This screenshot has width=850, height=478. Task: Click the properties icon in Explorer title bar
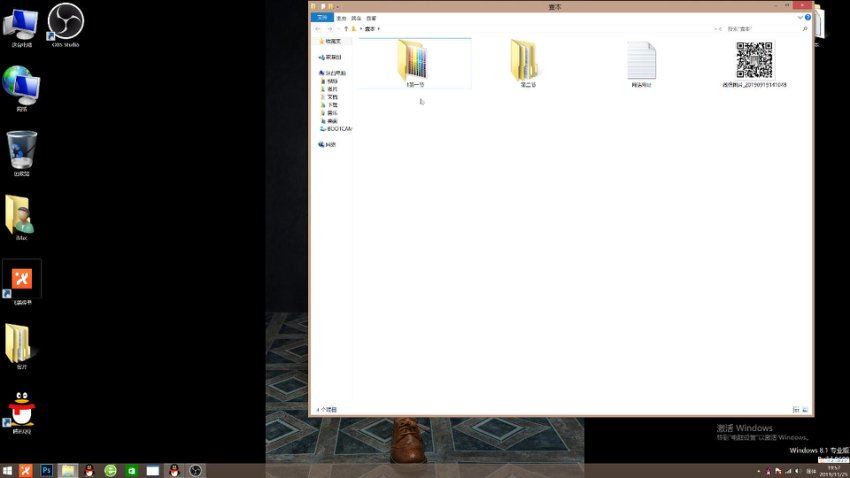[x=323, y=7]
